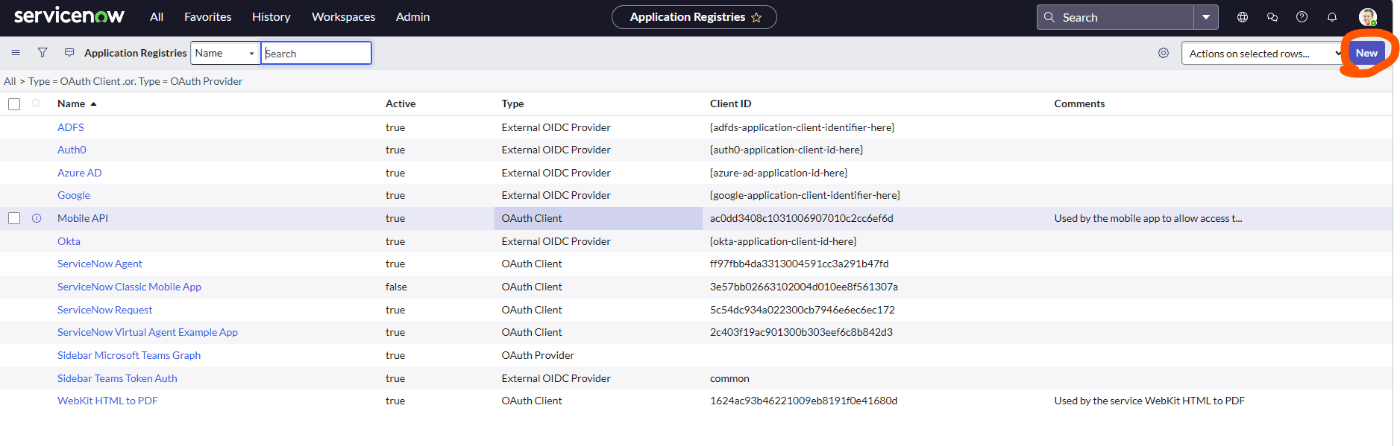Preview the Mobile API record info icon

pyautogui.click(x=37, y=218)
